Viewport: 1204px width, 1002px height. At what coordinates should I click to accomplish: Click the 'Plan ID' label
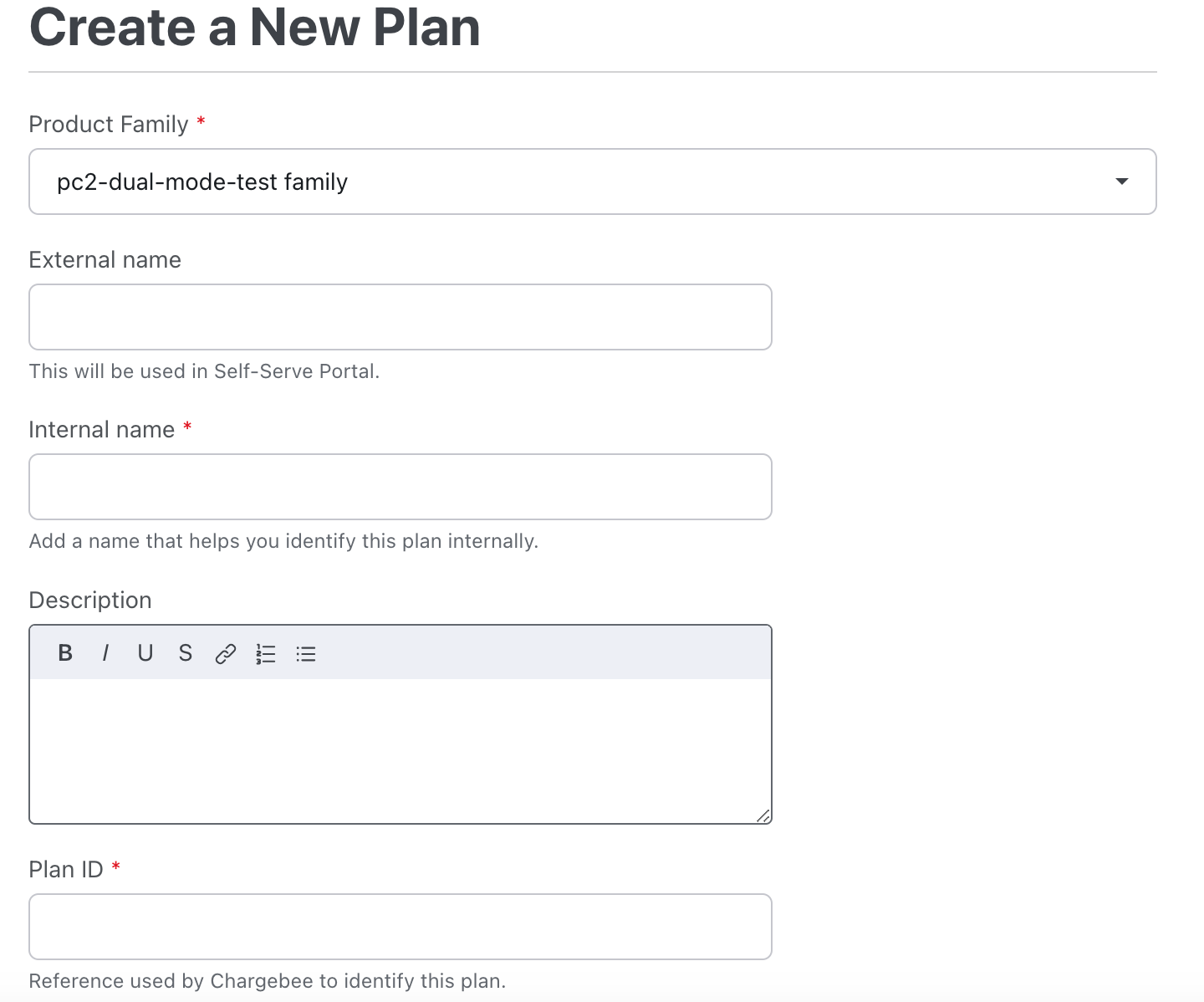pos(66,870)
